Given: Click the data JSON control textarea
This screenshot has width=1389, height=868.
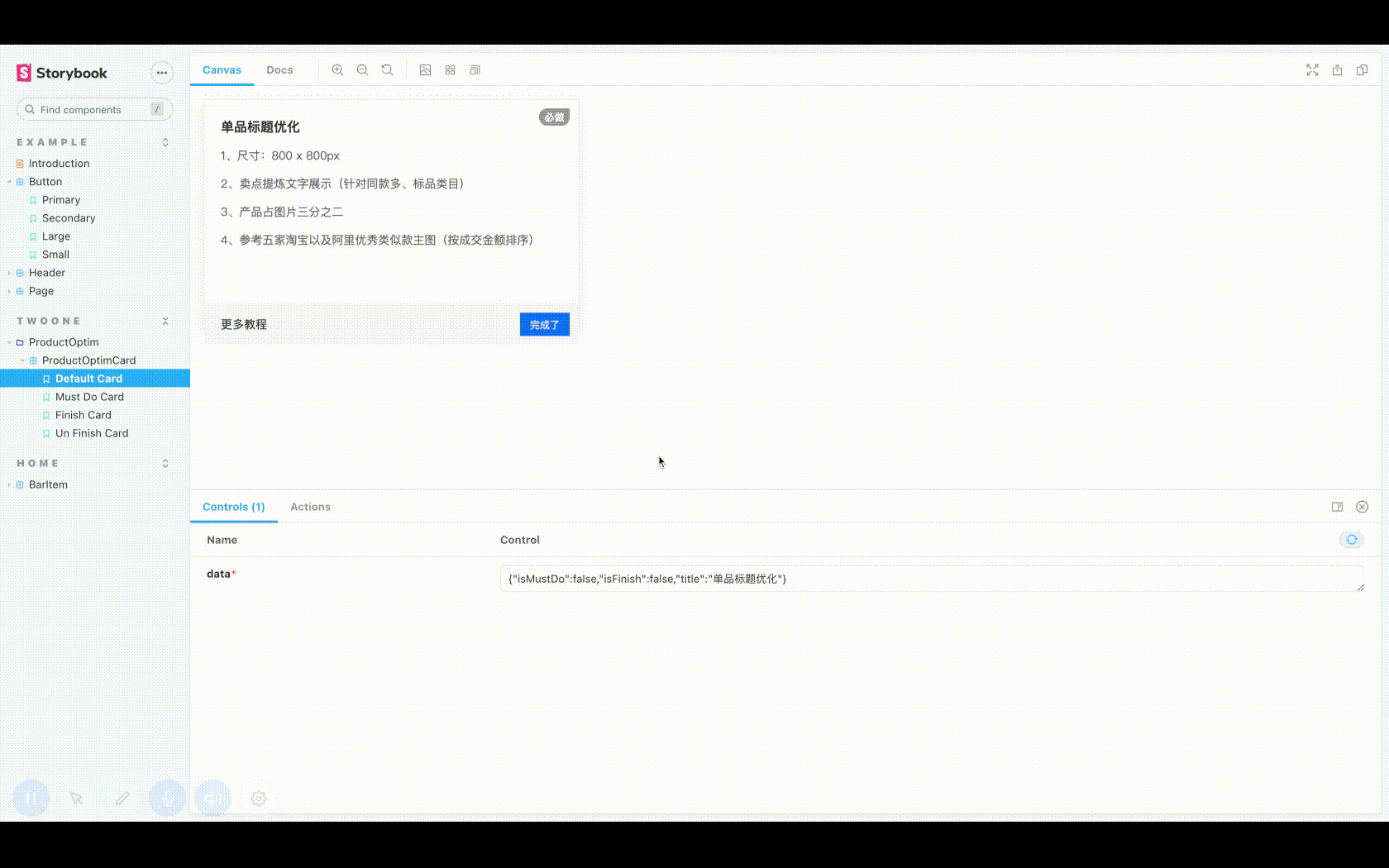Looking at the screenshot, I should point(932,579).
